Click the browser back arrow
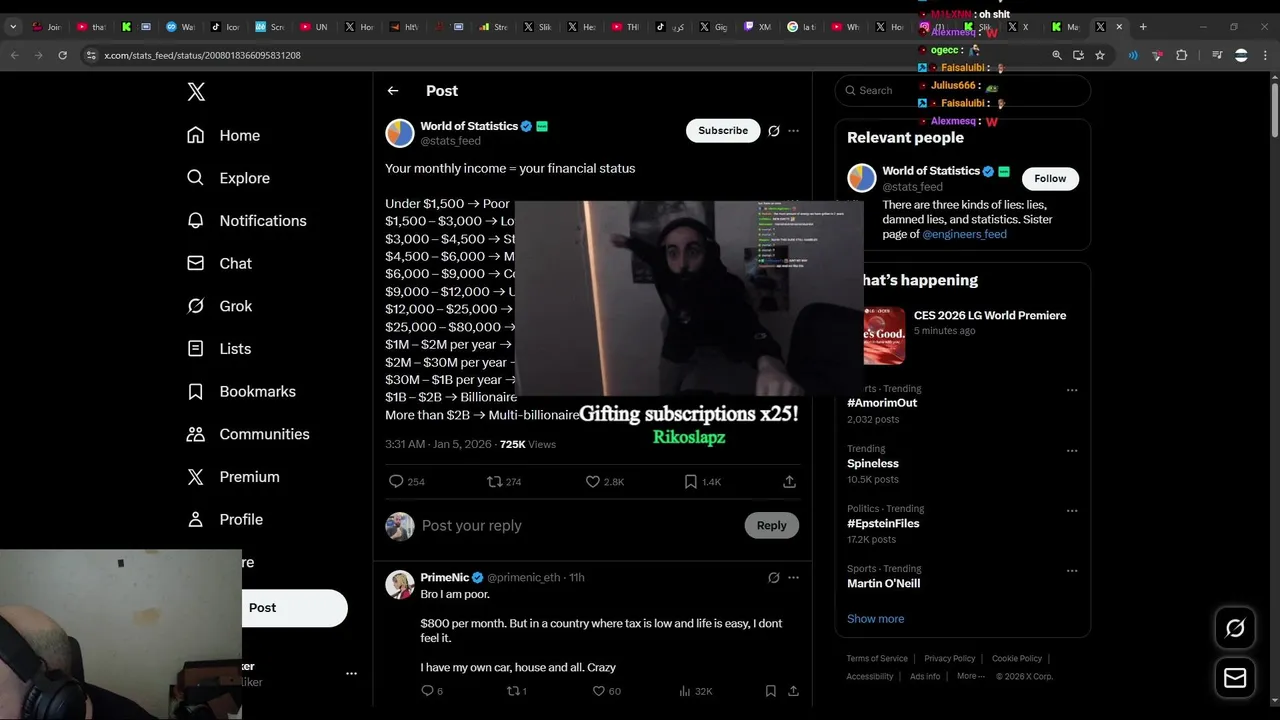This screenshot has width=1280, height=720. pos(14,56)
